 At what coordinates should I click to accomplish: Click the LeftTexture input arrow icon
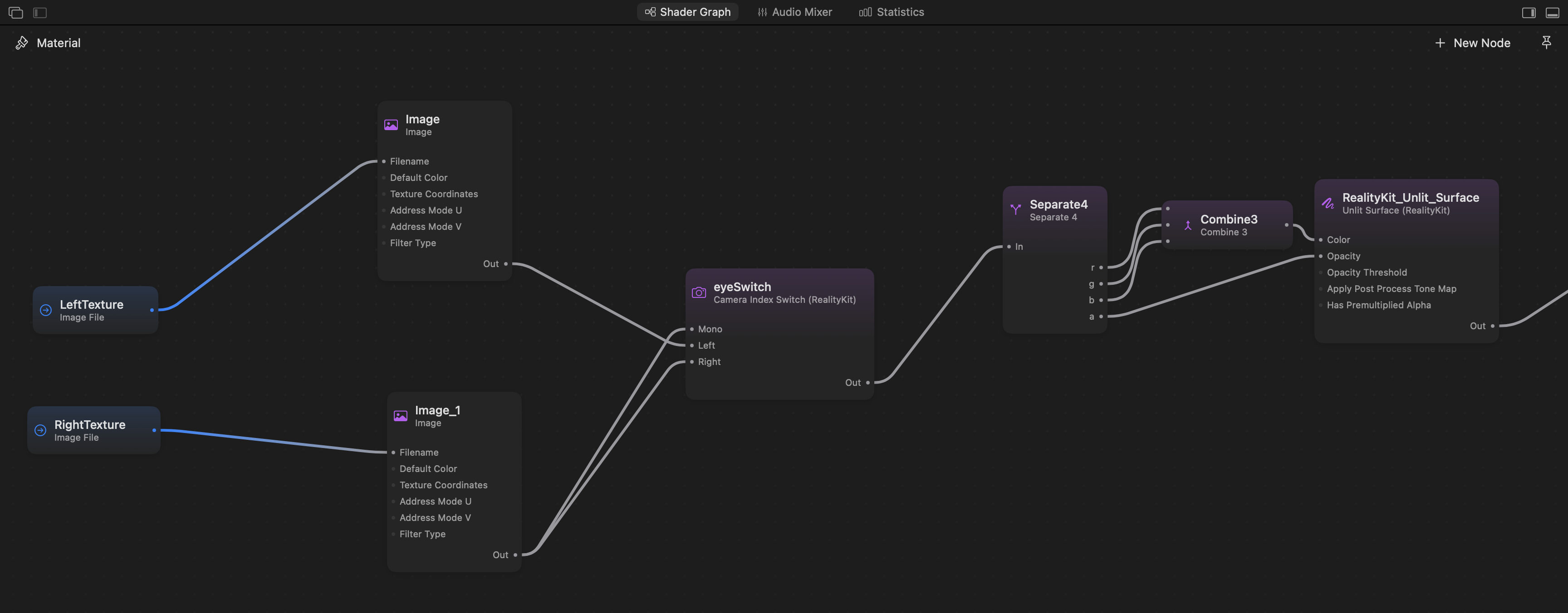point(46,310)
